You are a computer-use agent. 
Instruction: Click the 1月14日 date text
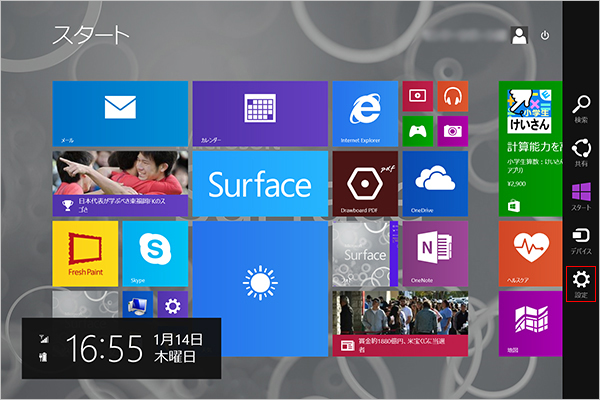point(178,339)
